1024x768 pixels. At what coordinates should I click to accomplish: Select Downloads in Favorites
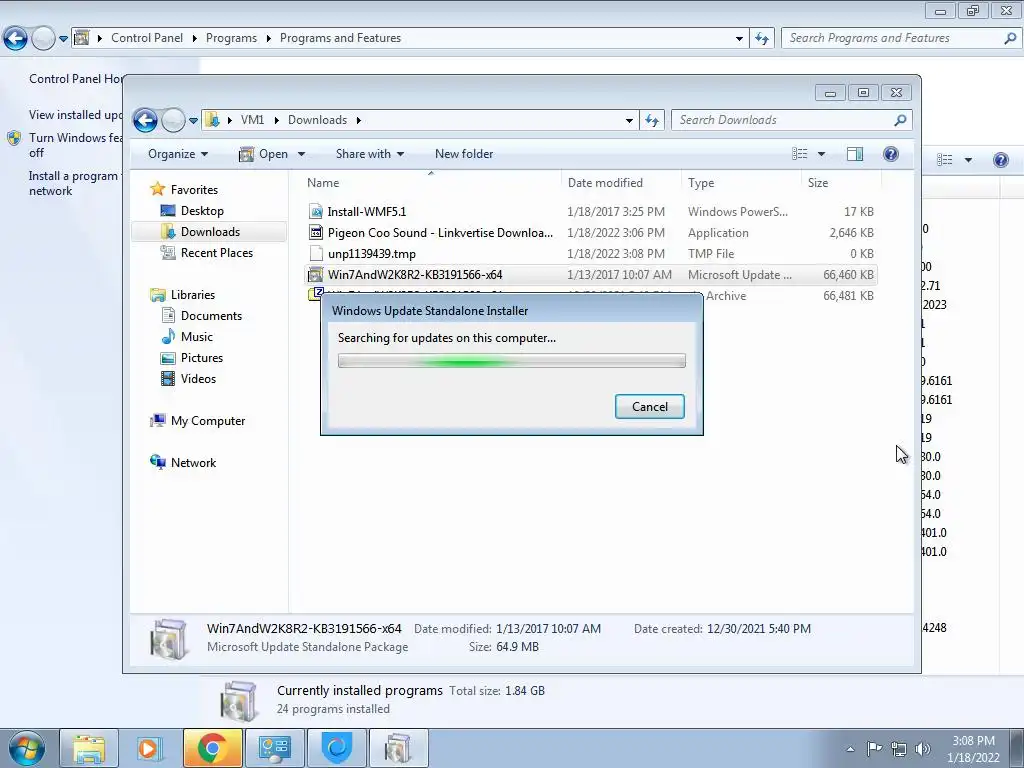pyautogui.click(x=210, y=231)
